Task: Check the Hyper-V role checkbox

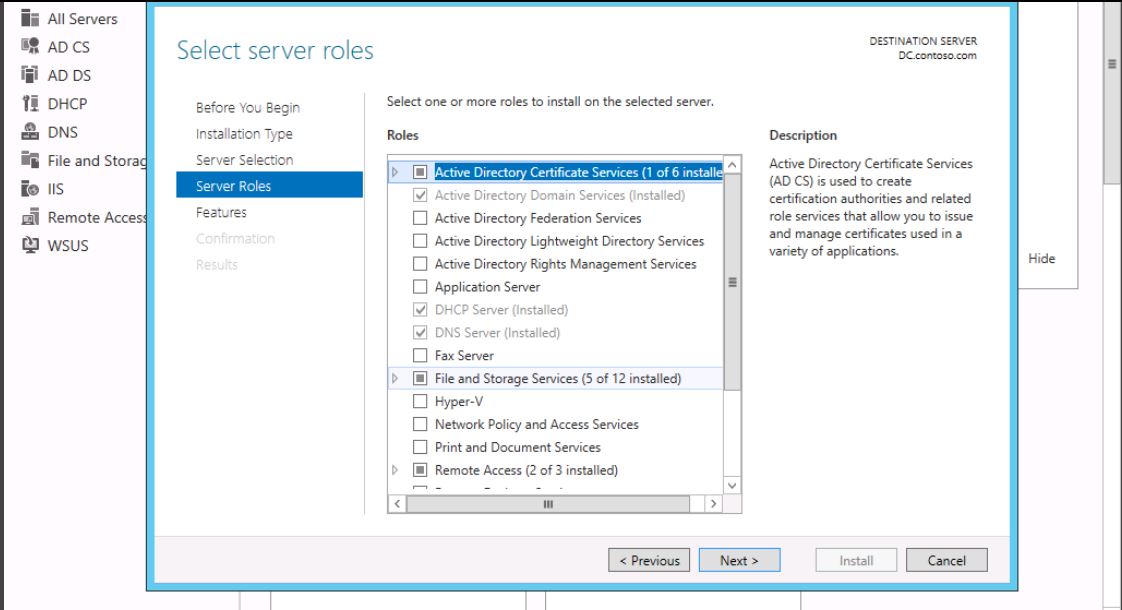Action: (420, 402)
